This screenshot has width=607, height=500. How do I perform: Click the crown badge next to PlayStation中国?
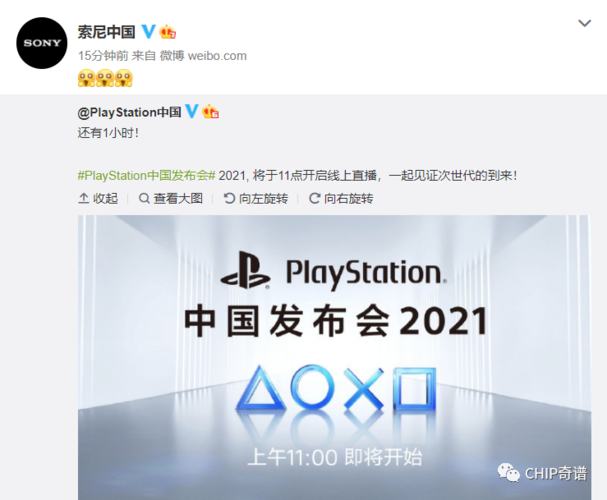coord(211,111)
